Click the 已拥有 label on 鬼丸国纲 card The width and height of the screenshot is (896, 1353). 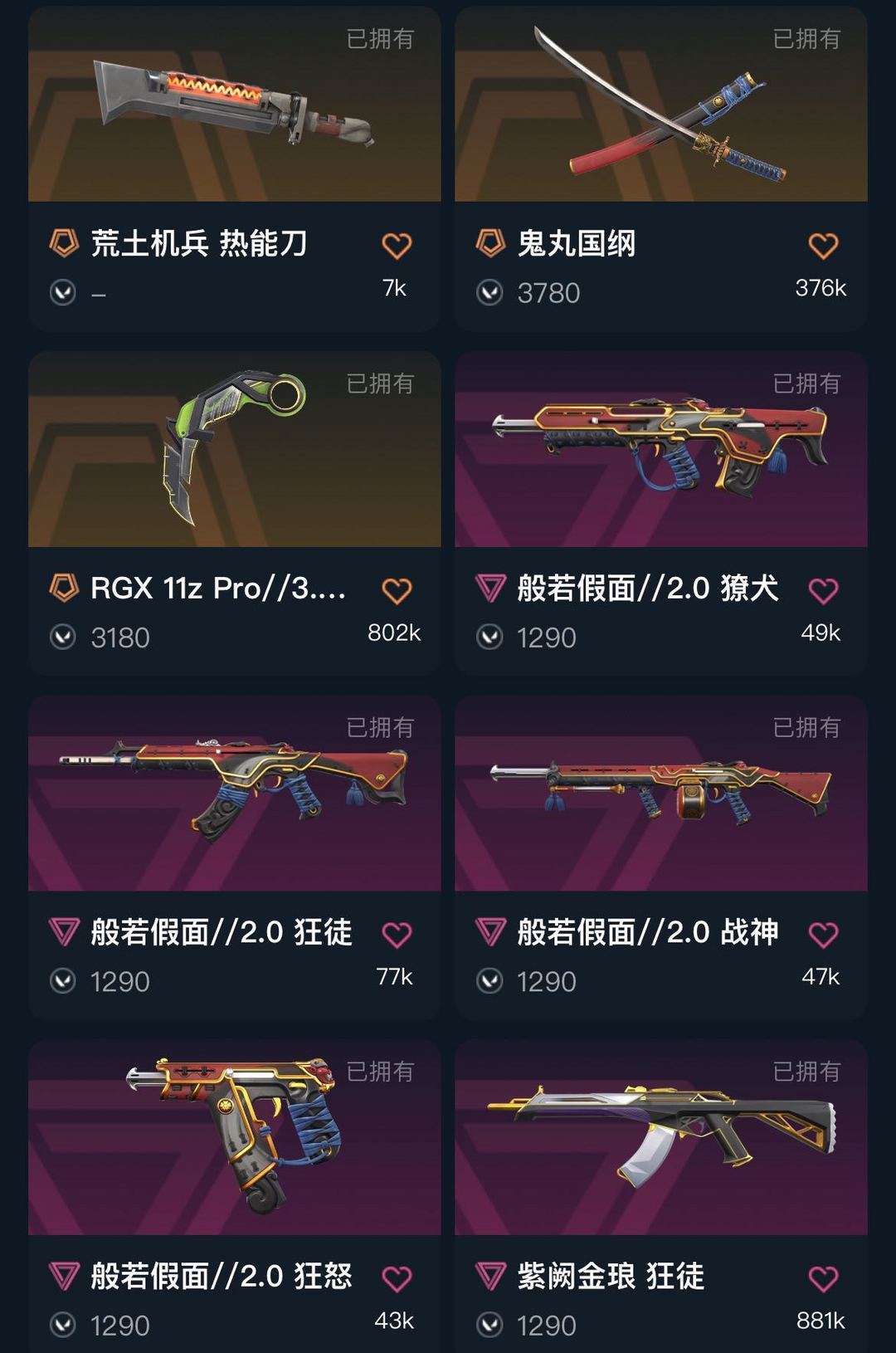pos(806,39)
